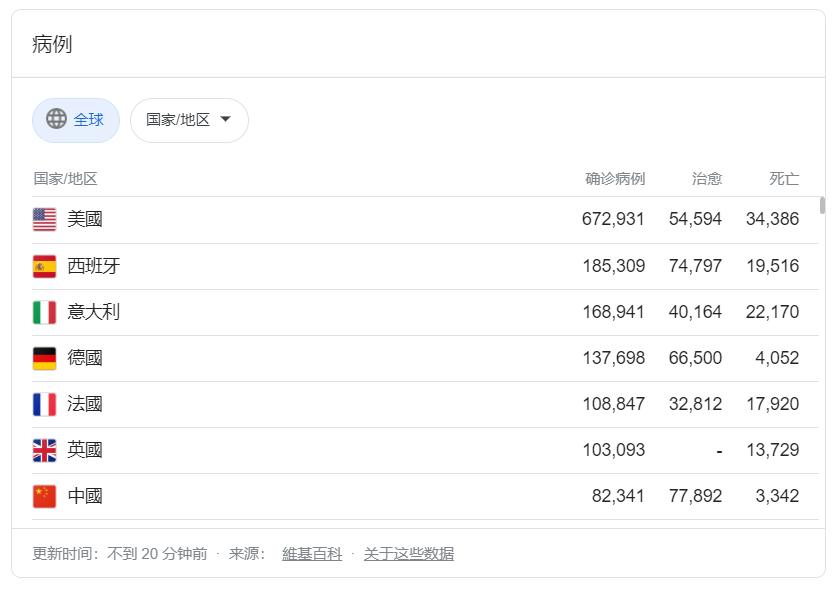The height and width of the screenshot is (591, 839).
Task: Click the France flag icon
Action: click(44, 403)
